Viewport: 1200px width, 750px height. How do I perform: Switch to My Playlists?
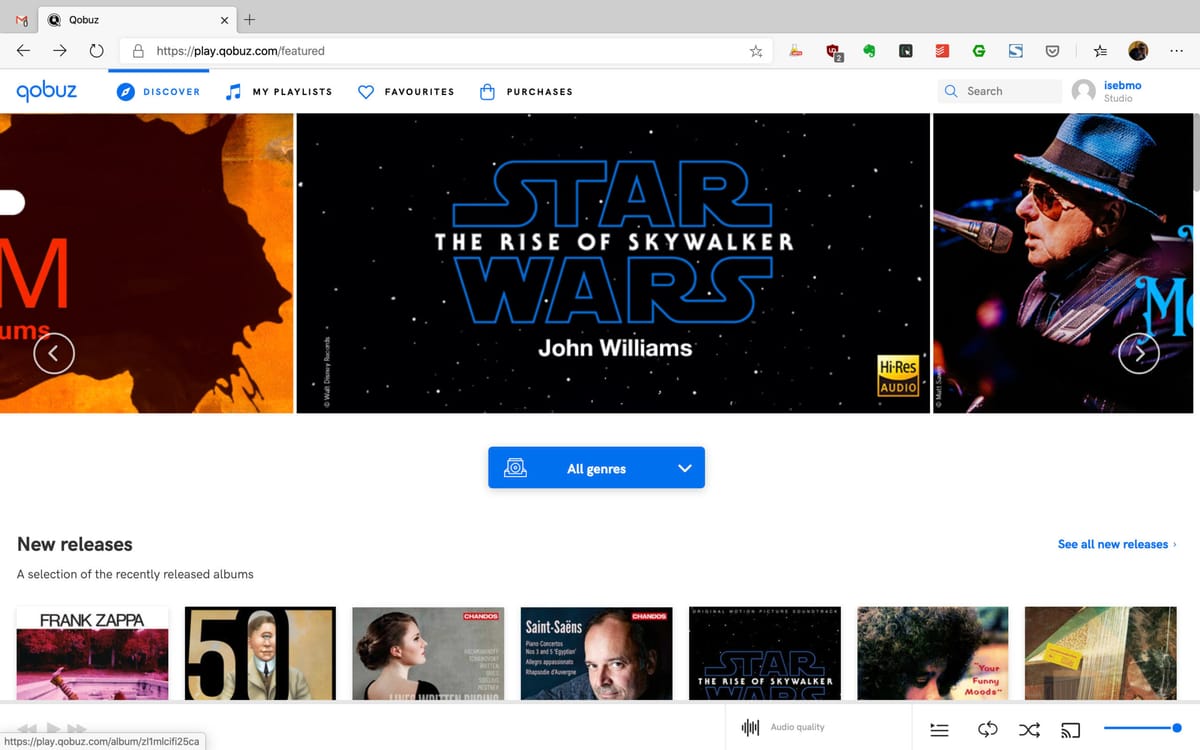[279, 92]
